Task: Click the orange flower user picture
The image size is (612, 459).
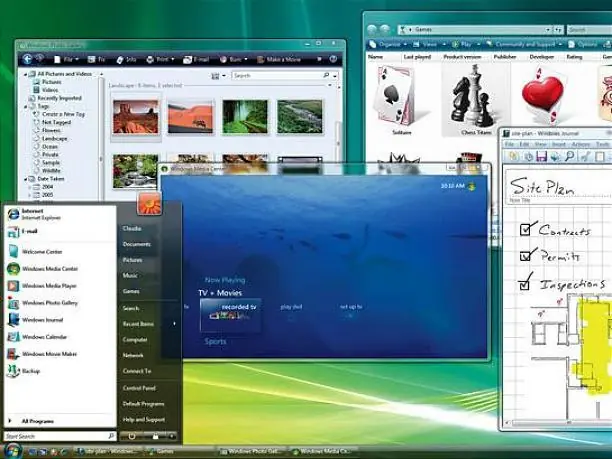Action: (149, 203)
